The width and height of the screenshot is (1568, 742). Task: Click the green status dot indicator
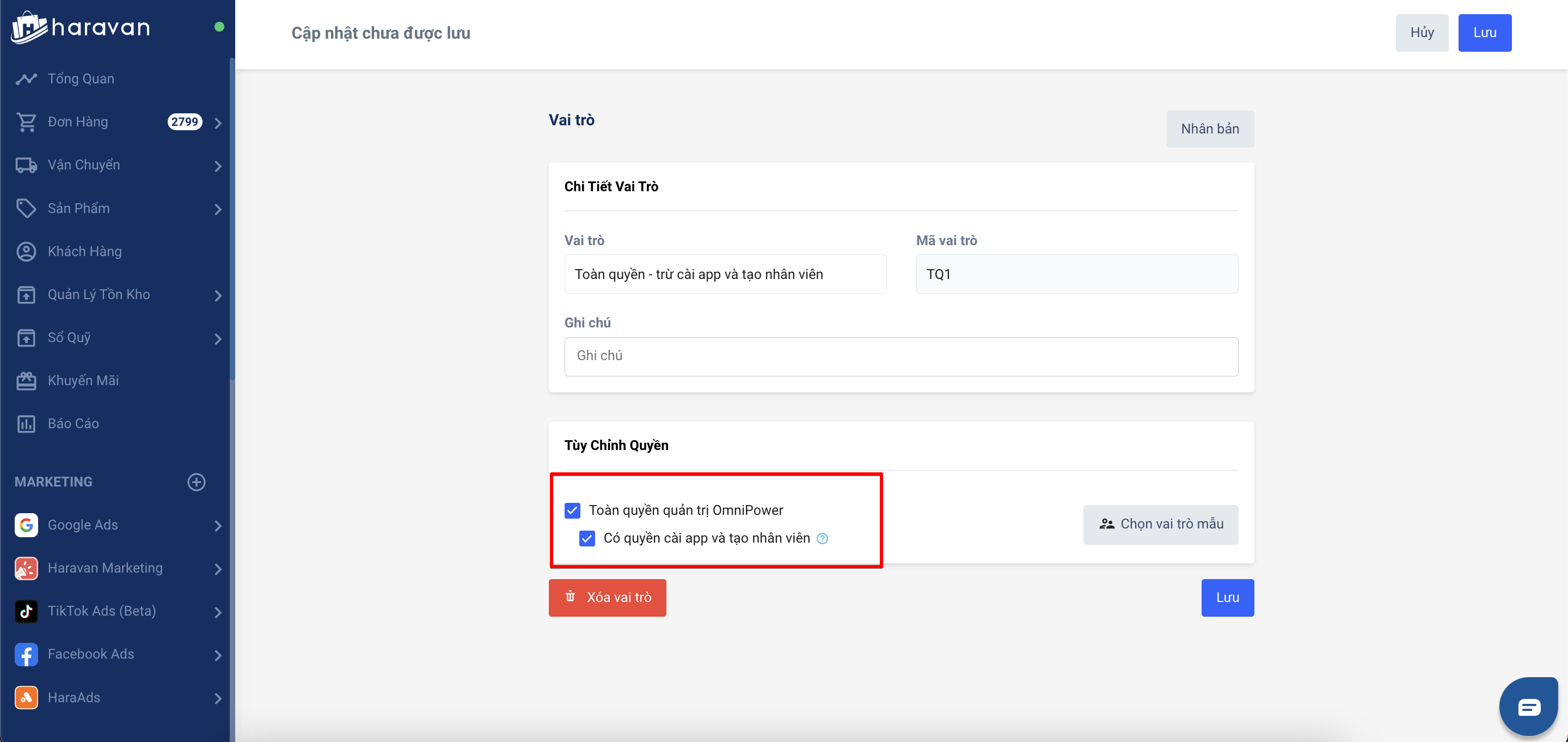220,27
